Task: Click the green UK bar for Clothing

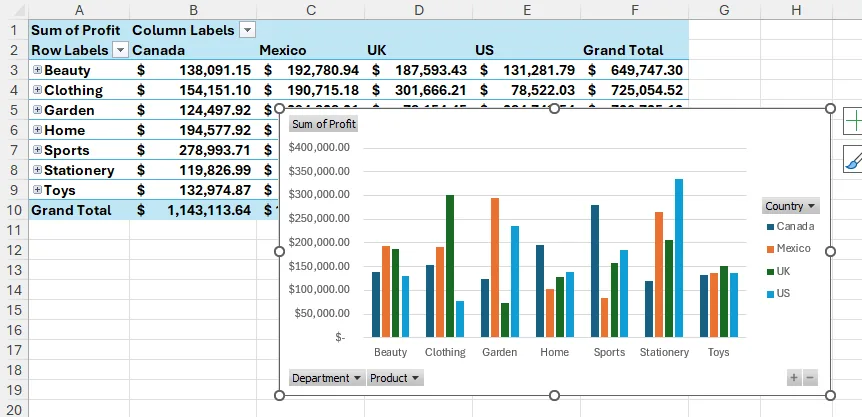Action: tap(450, 266)
